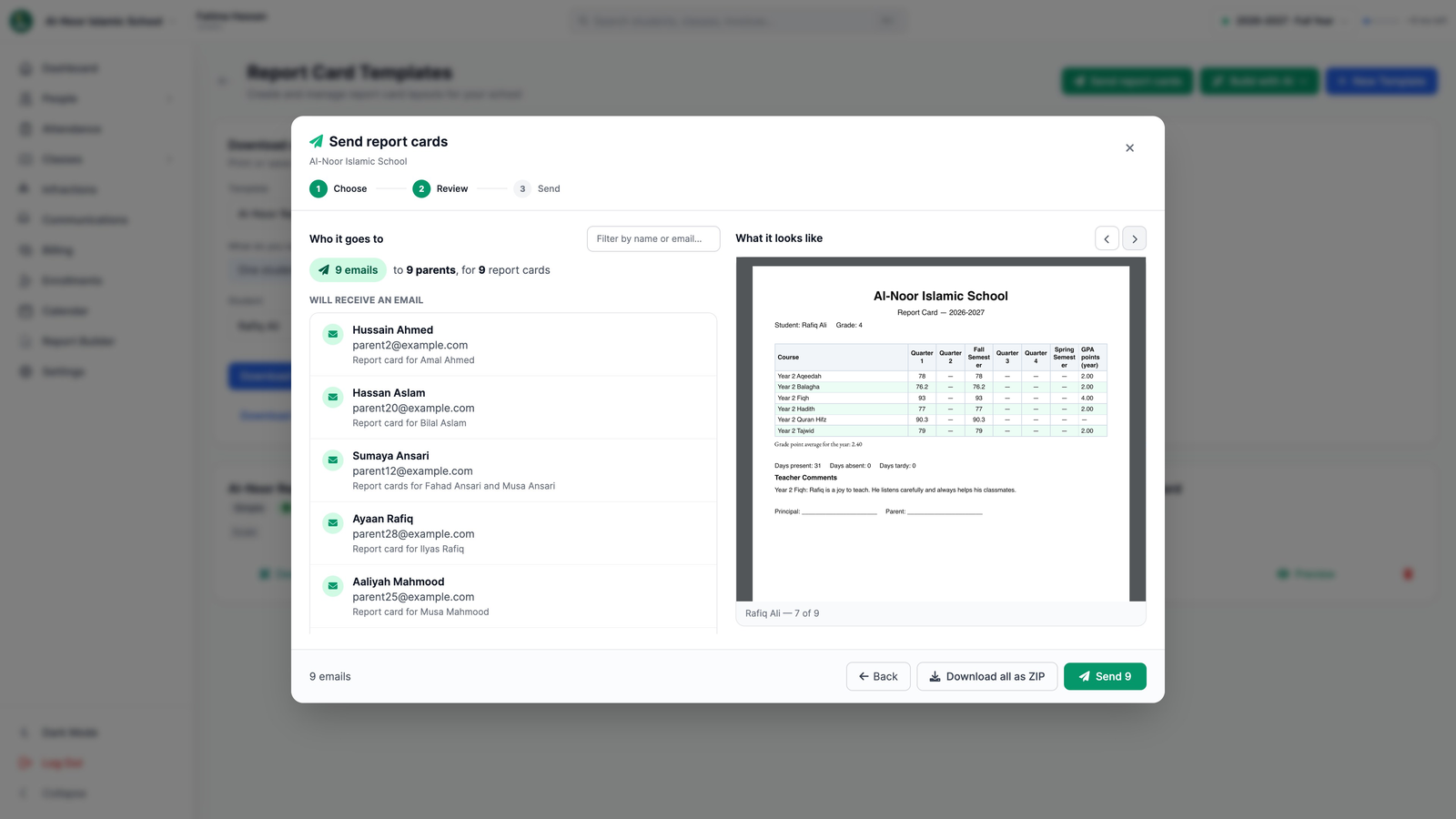The width and height of the screenshot is (1456, 819).
Task: Click 'What it looks like' heading
Action: point(779,238)
